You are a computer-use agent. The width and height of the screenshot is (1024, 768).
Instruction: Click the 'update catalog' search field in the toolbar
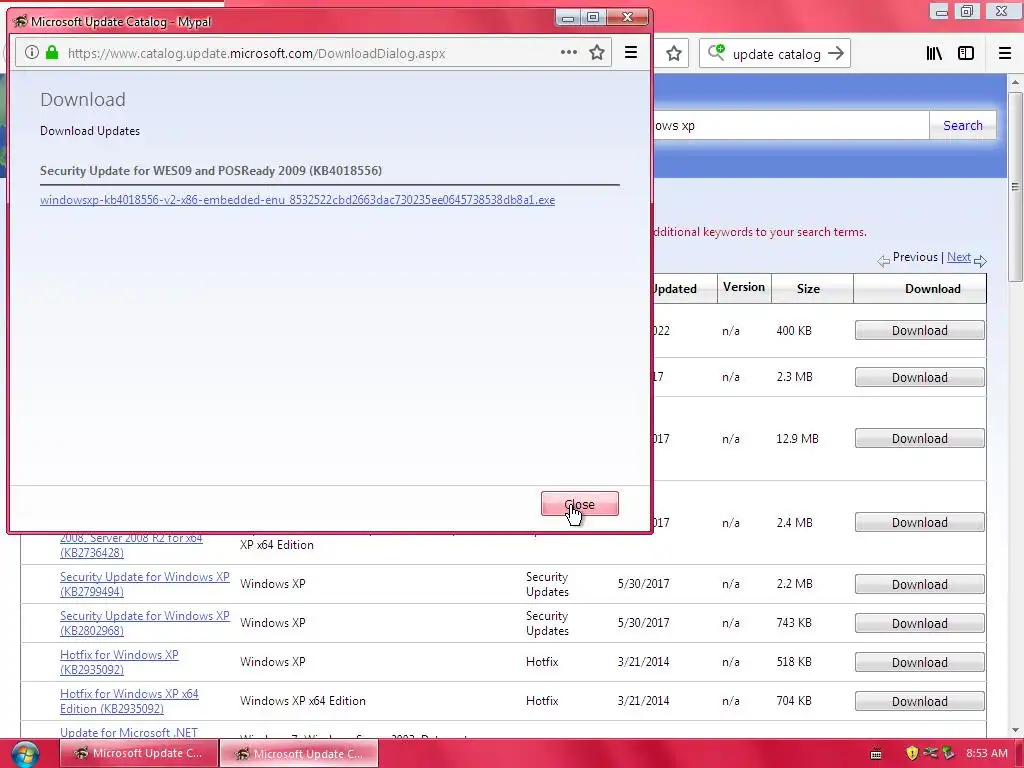[x=776, y=54]
